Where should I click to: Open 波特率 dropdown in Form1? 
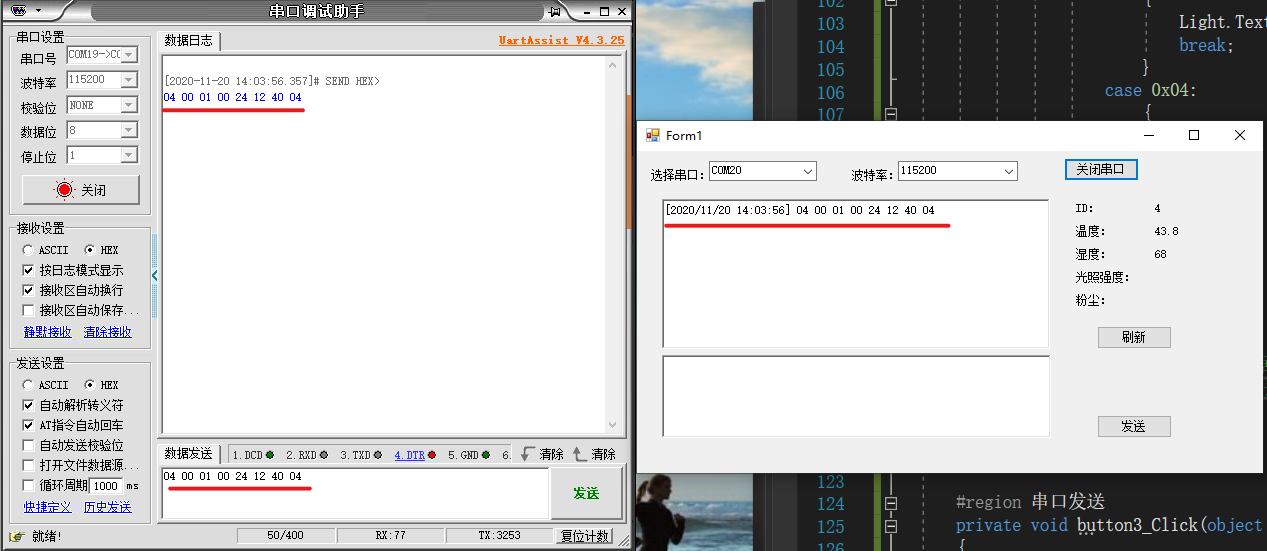(1008, 171)
